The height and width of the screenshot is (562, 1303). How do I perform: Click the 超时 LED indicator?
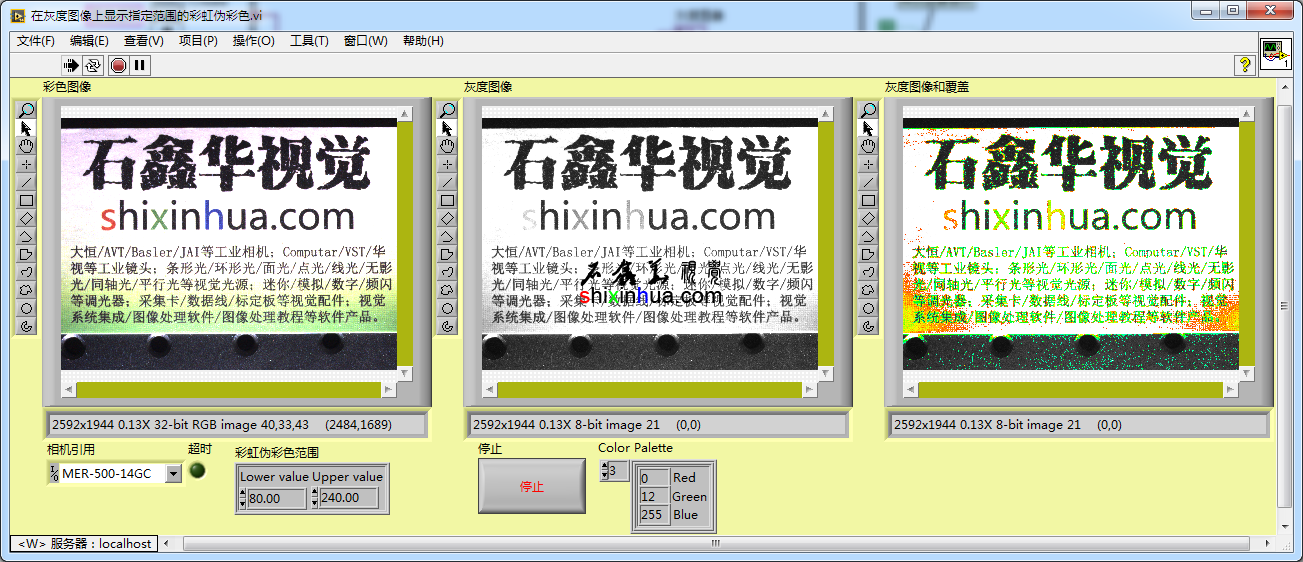(x=198, y=471)
